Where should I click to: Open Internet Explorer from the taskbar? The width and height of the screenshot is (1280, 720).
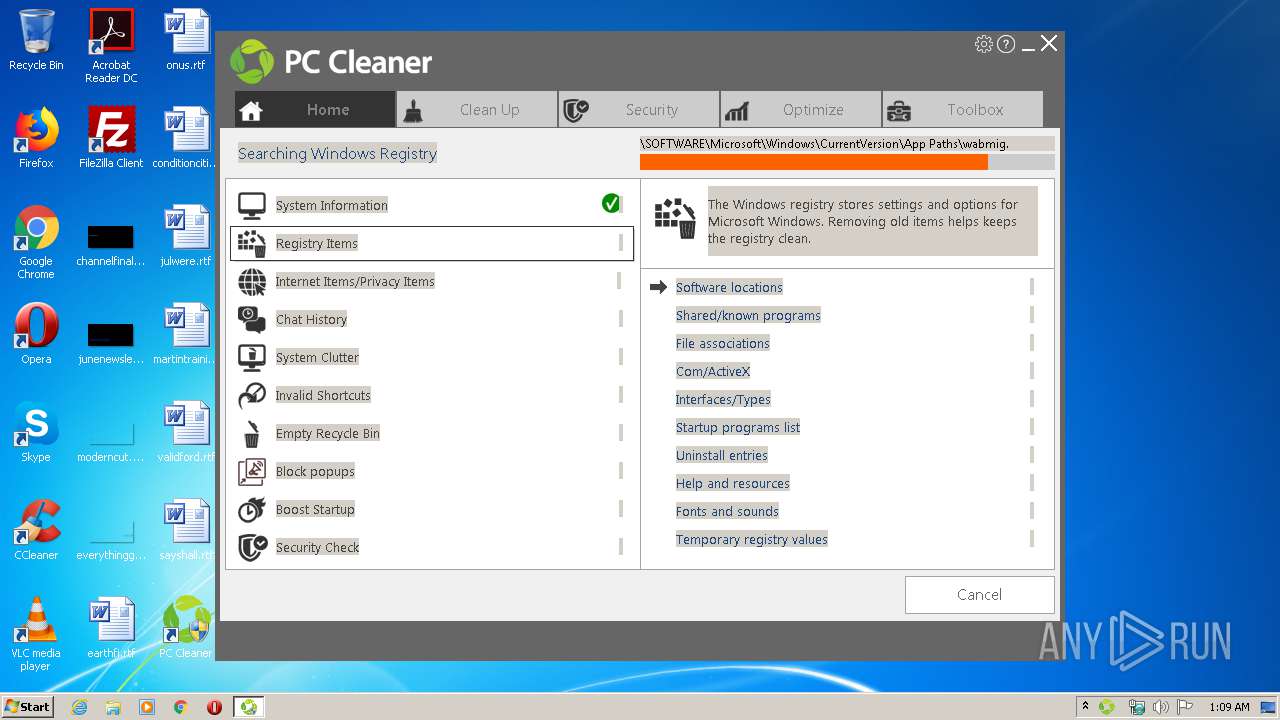[x=79, y=707]
